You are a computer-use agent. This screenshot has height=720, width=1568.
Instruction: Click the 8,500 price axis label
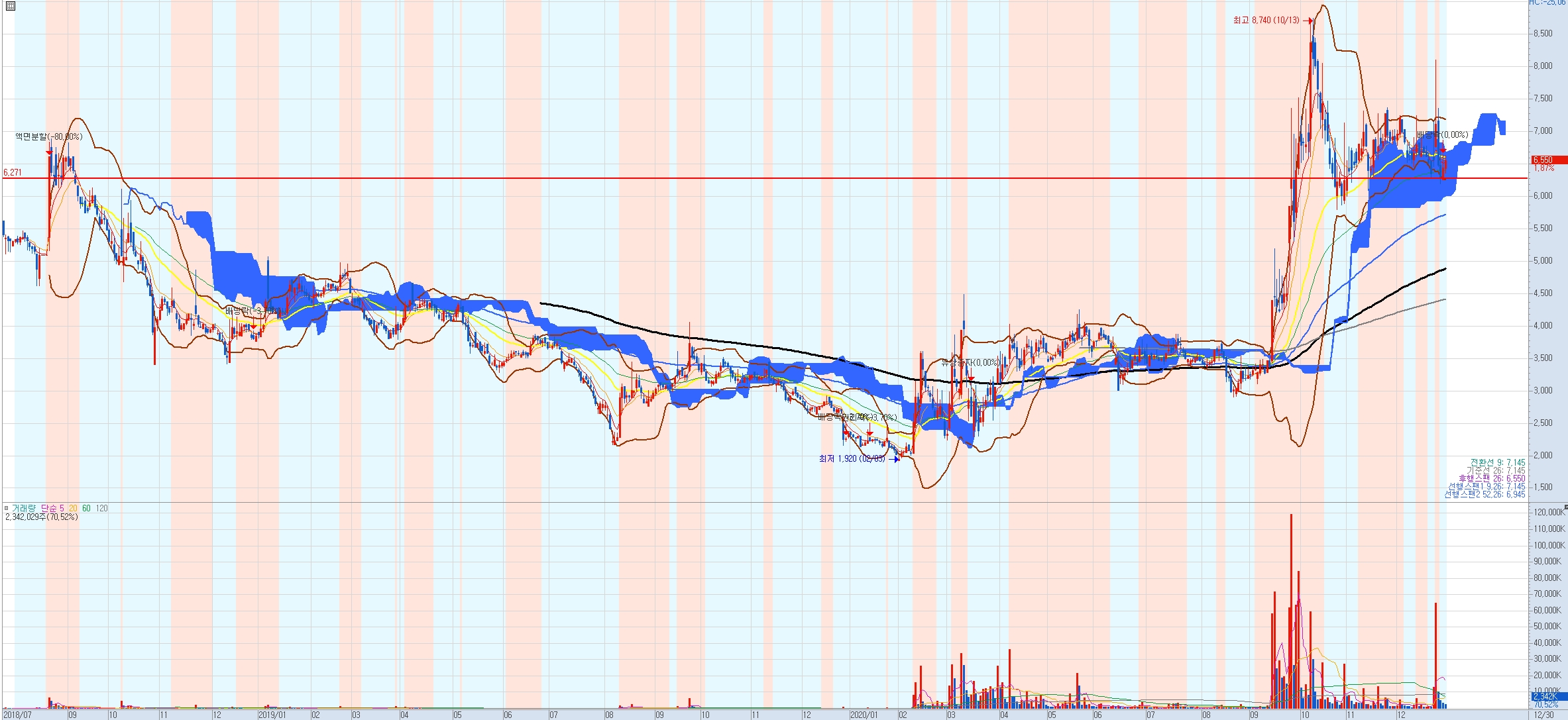tap(1543, 33)
